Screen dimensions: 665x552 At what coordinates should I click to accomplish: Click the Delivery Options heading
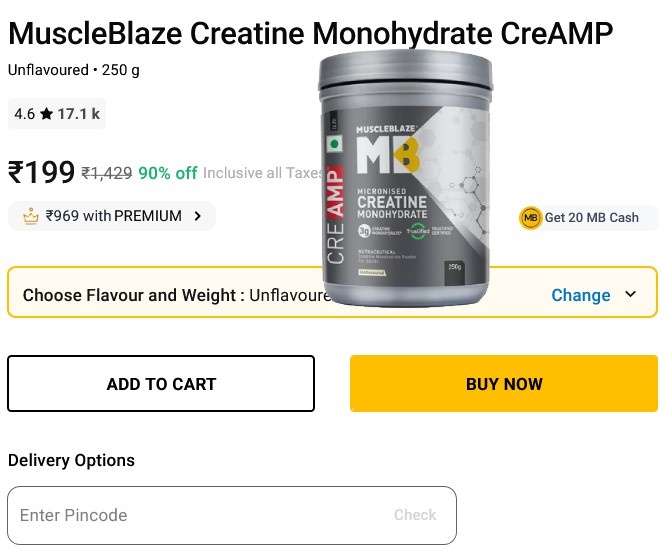71,460
